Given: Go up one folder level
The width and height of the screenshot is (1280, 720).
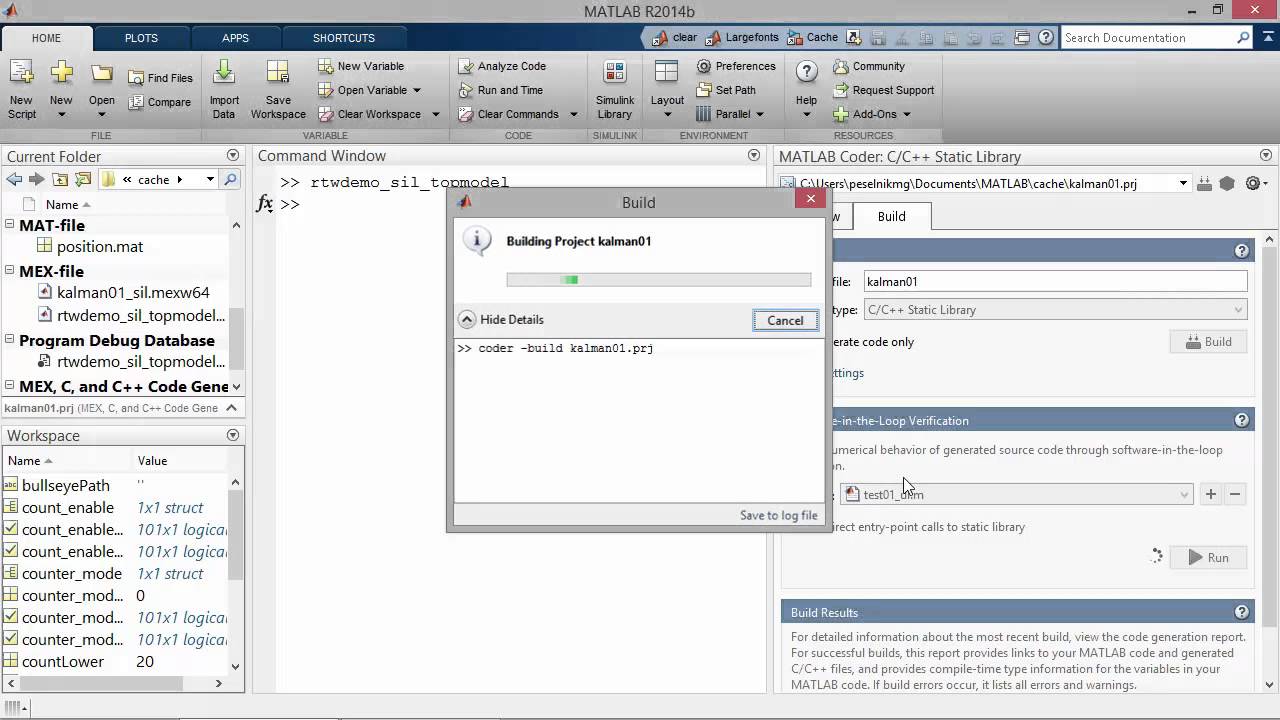Looking at the screenshot, I should coord(60,180).
